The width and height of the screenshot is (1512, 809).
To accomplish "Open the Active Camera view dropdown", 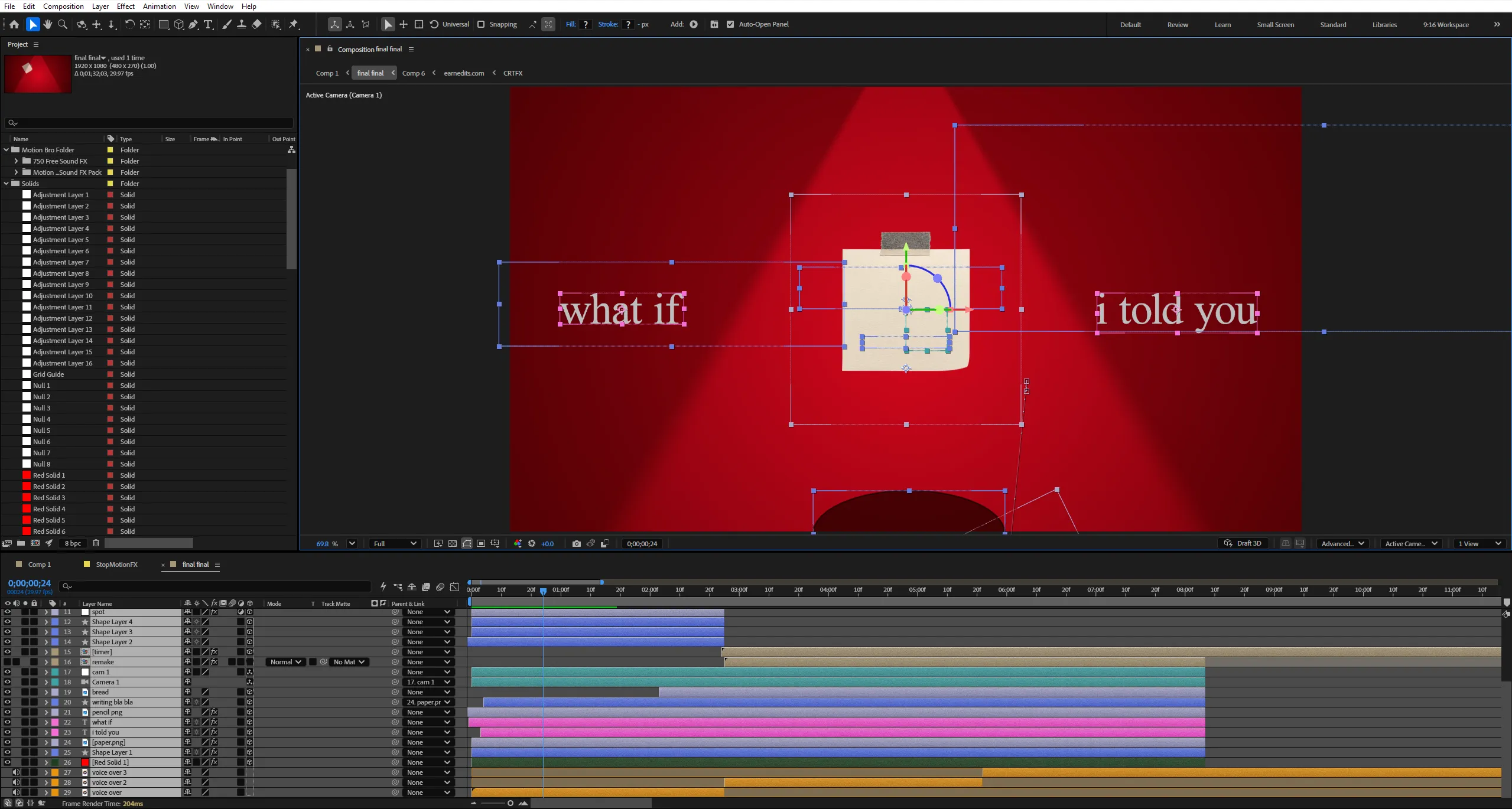I will pos(1410,544).
